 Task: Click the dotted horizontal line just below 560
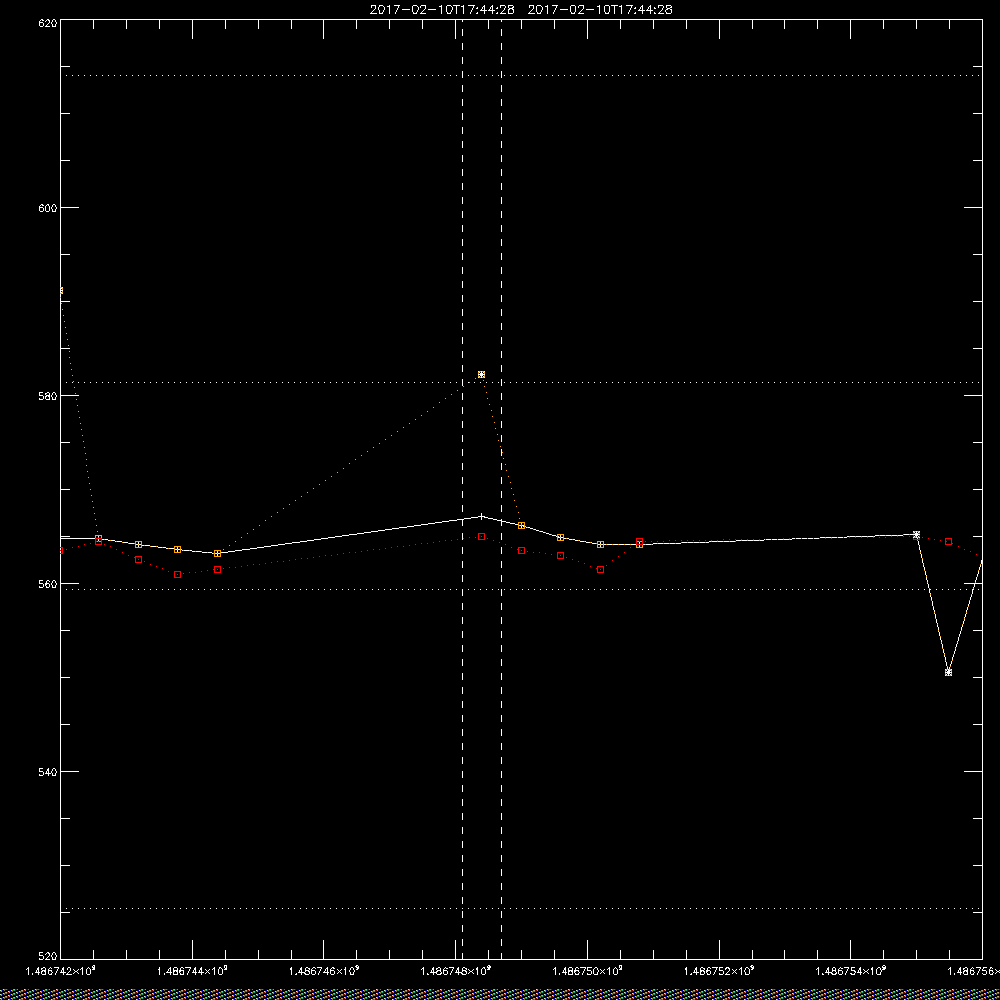coord(521,589)
